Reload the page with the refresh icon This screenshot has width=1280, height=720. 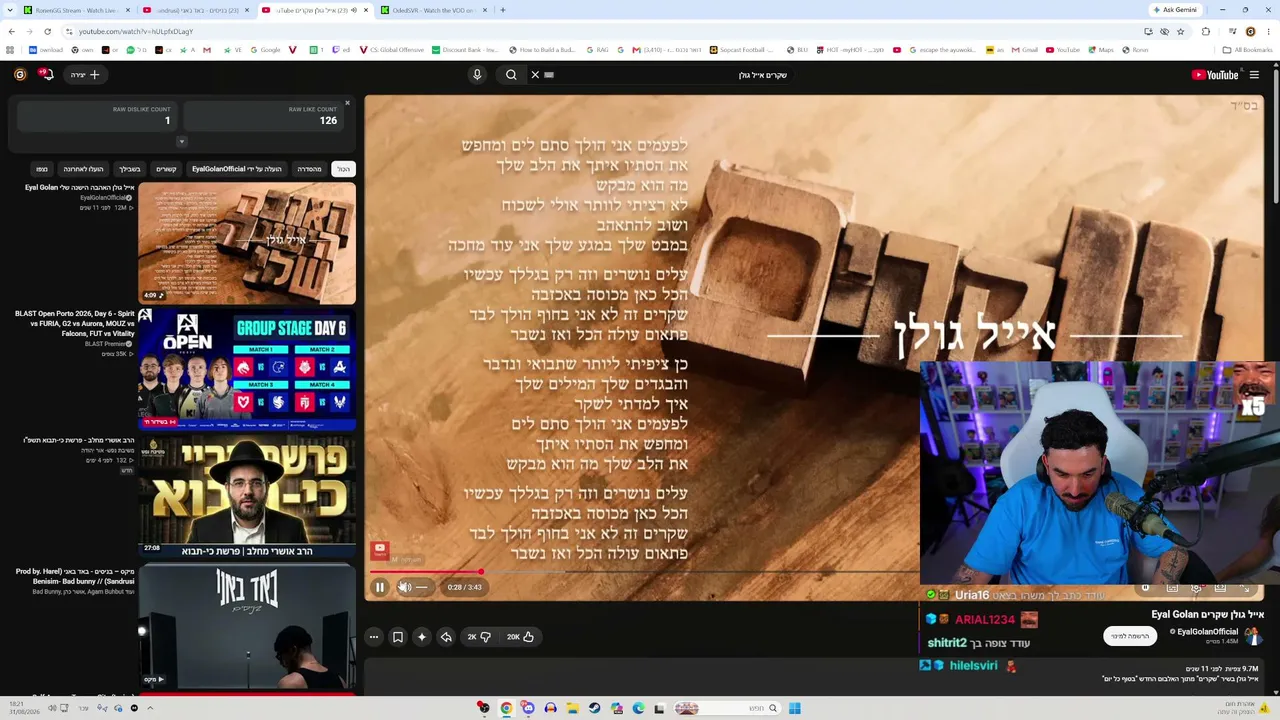coord(47,31)
